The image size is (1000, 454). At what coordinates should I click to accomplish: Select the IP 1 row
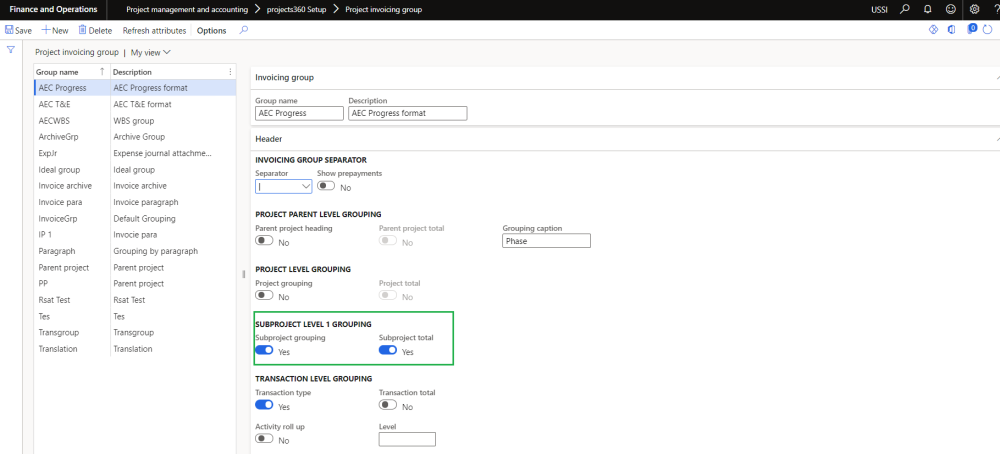[135, 235]
